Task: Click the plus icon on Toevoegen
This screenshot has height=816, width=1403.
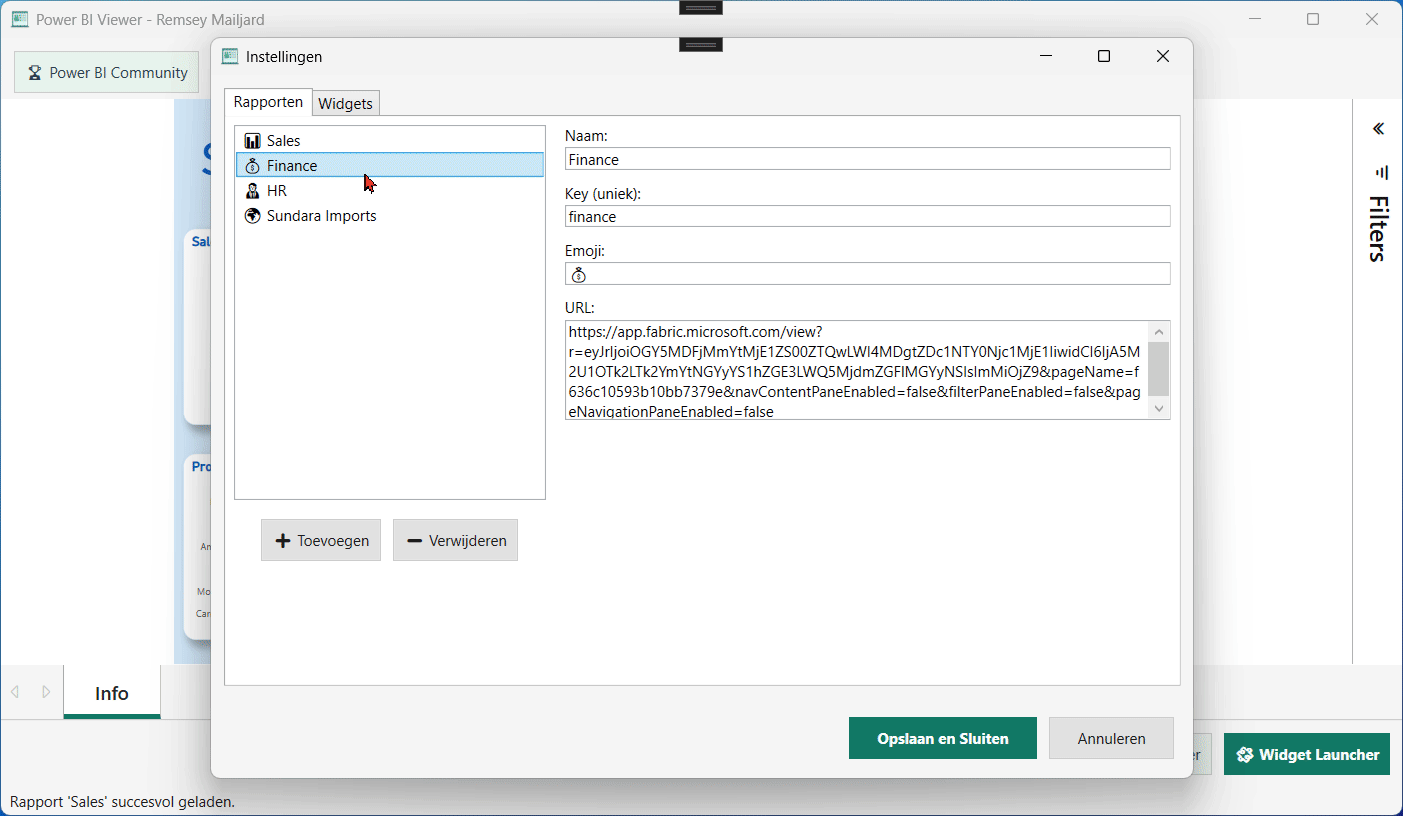Action: 283,541
